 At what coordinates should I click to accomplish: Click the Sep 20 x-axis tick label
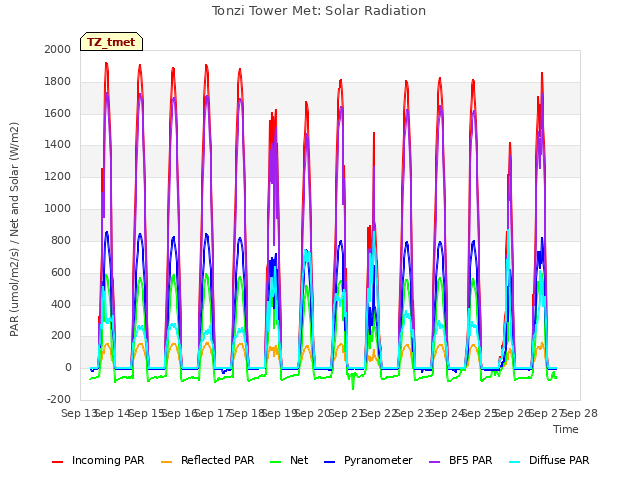pyautogui.click(x=313, y=413)
